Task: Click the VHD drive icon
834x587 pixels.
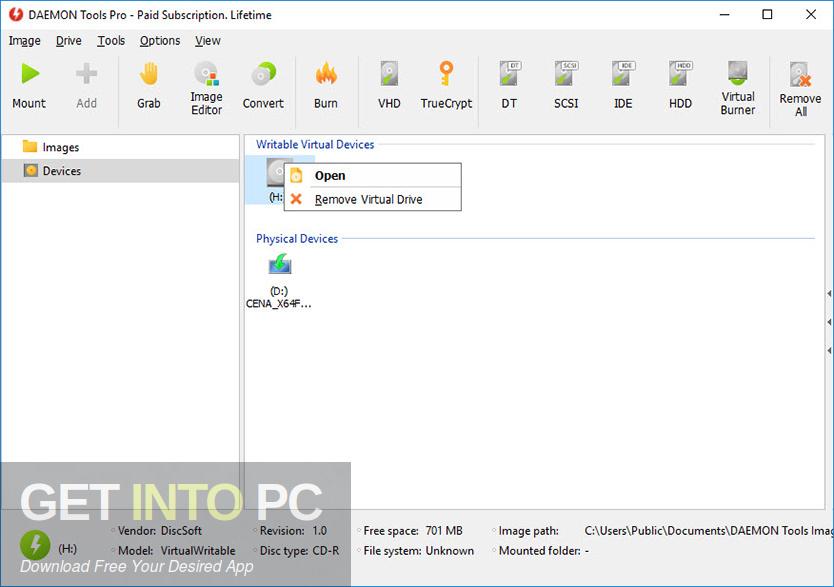Action: (x=389, y=73)
